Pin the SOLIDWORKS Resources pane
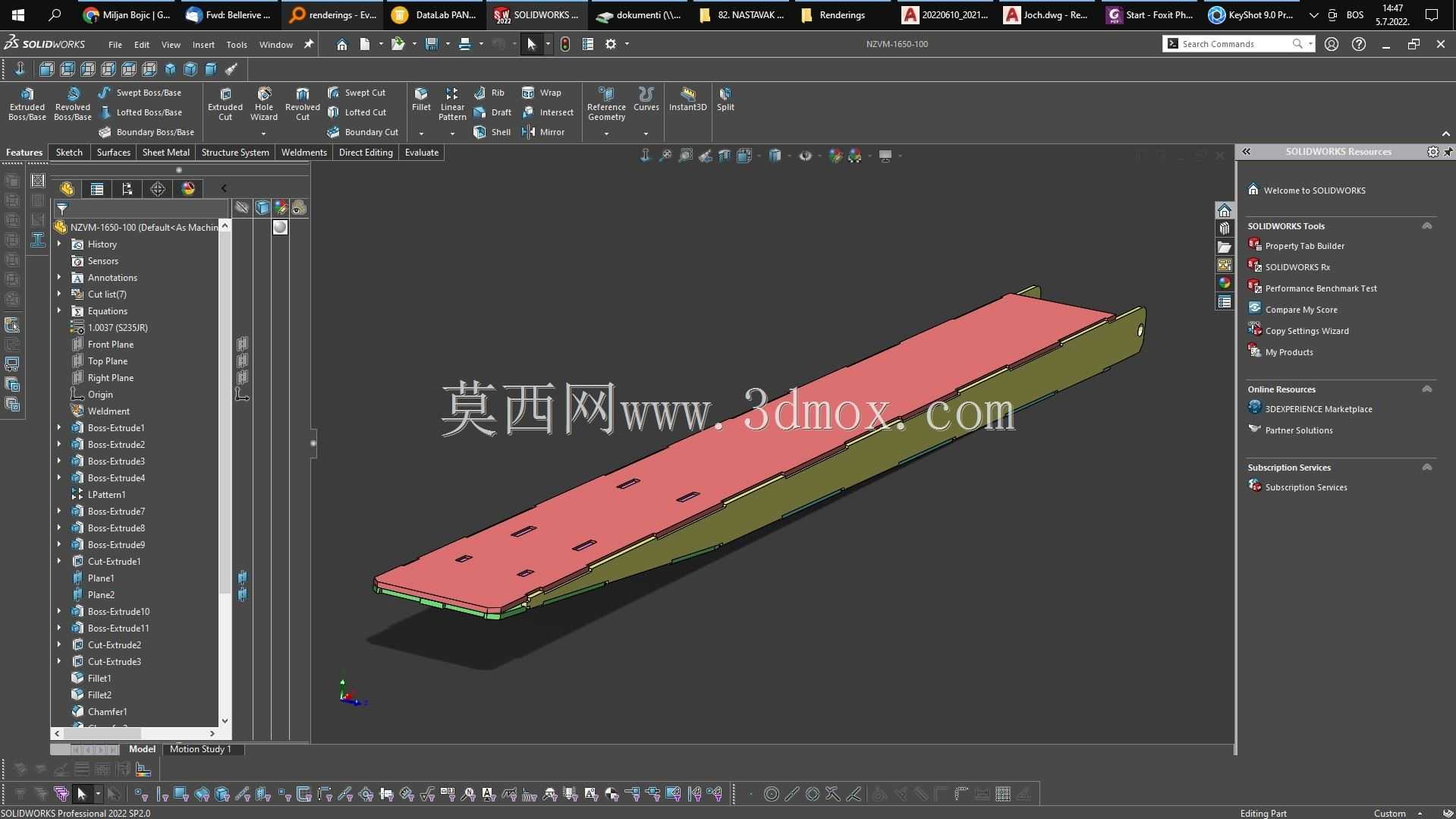 [x=1448, y=152]
